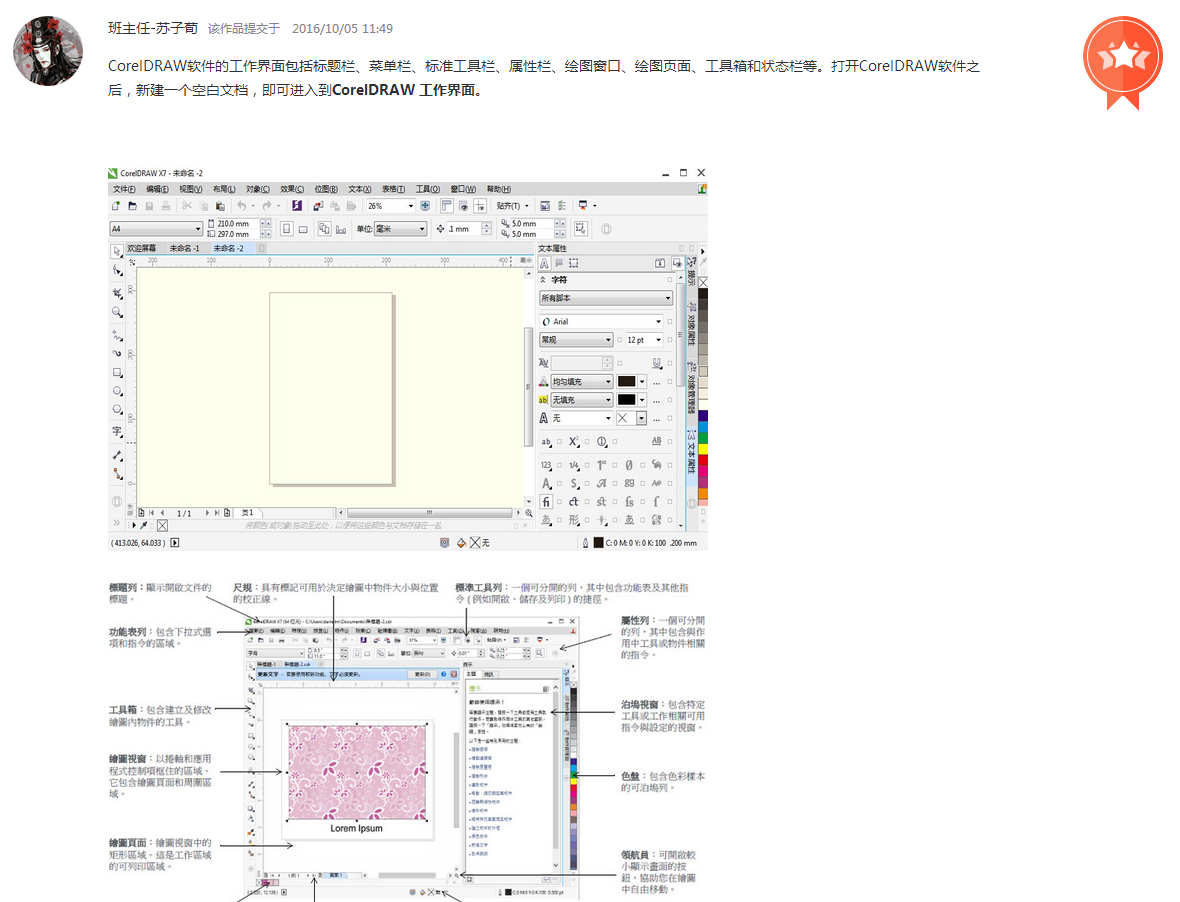Open the 班主任-苏子荀 author profile link

[153, 28]
